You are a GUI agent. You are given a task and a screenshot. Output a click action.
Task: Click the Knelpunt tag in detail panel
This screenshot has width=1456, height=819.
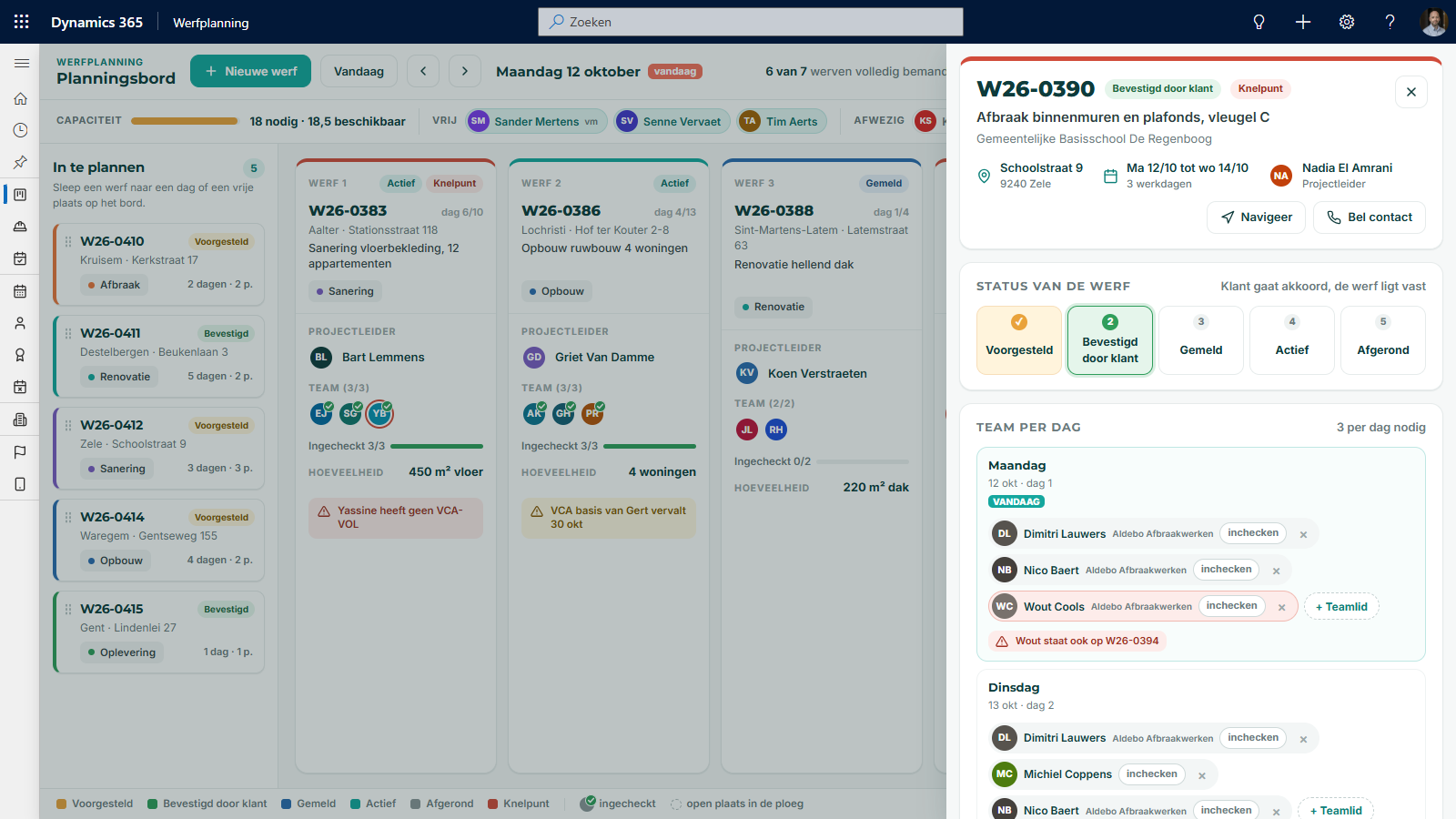[x=1260, y=88]
